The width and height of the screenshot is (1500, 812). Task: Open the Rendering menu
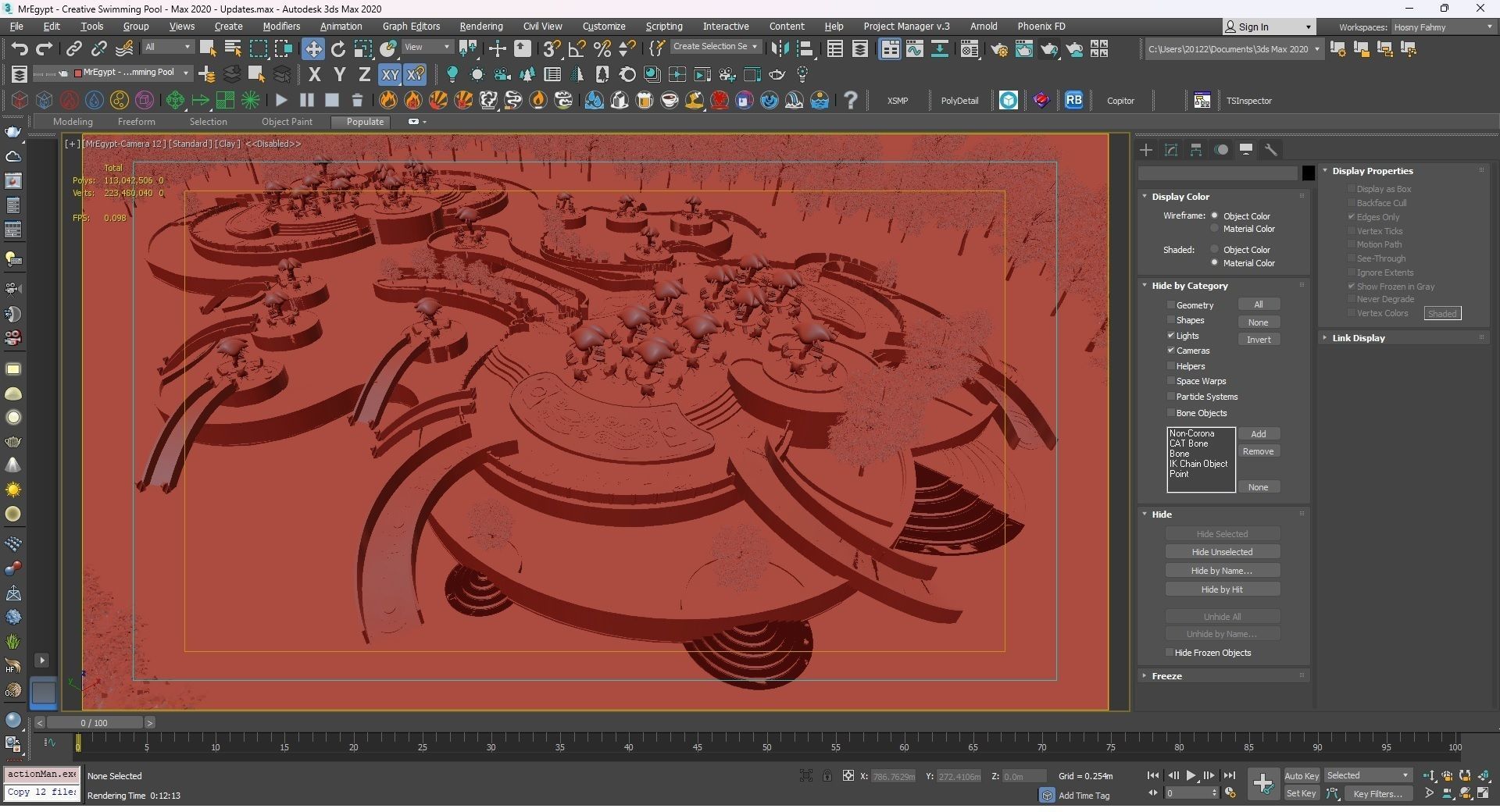pyautogui.click(x=481, y=27)
